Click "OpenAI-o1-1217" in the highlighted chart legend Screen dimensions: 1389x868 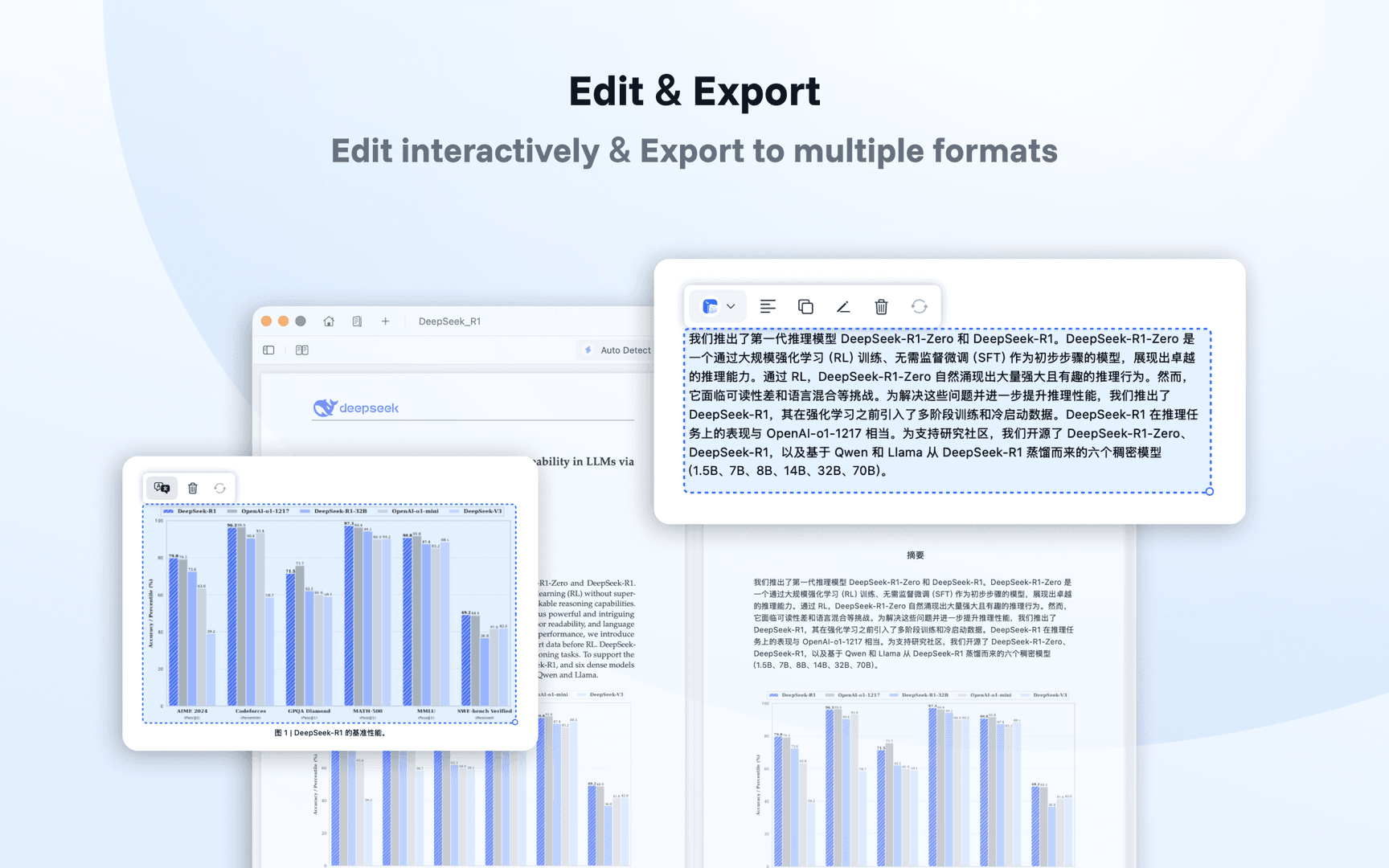point(265,511)
